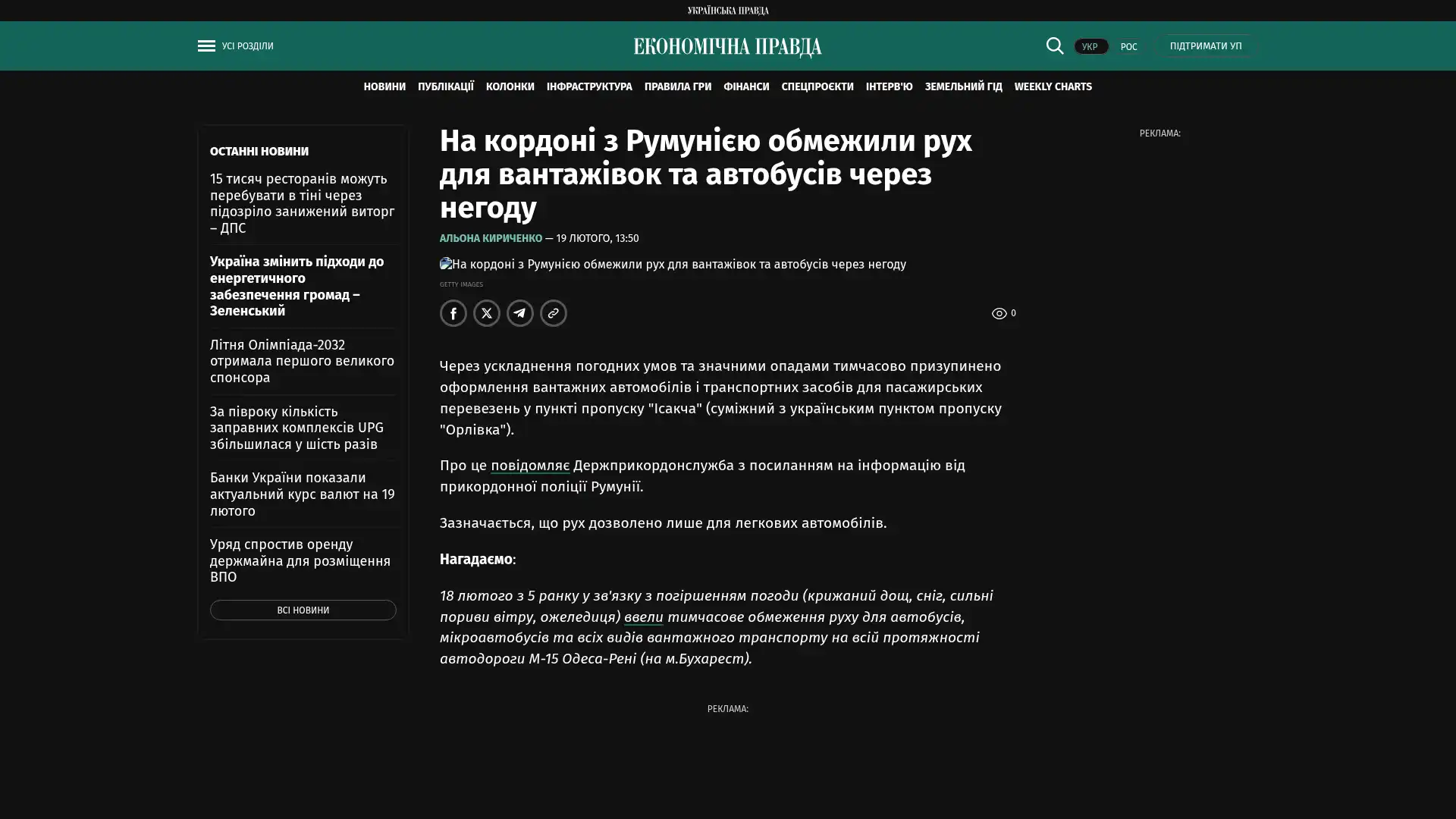This screenshot has width=1456, height=819.
Task: Follow the повідомляє hyperlink
Action: coord(529,465)
